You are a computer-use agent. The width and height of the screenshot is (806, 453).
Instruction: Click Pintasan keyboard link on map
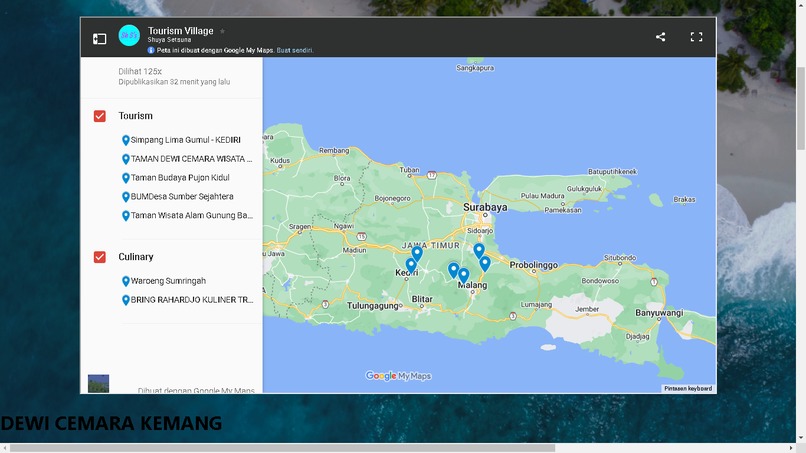tap(688, 389)
